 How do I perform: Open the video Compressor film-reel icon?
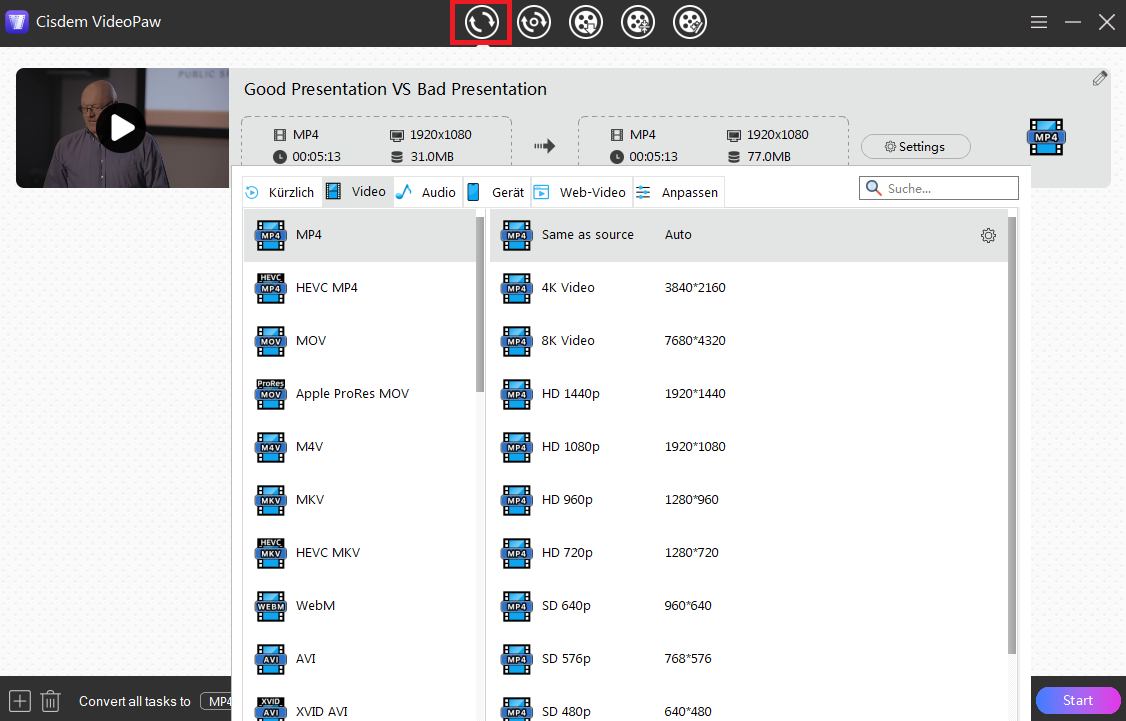[x=637, y=21]
